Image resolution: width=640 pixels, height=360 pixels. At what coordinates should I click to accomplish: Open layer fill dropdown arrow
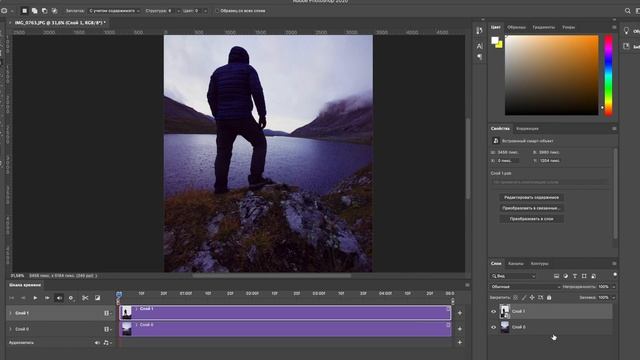pos(613,298)
